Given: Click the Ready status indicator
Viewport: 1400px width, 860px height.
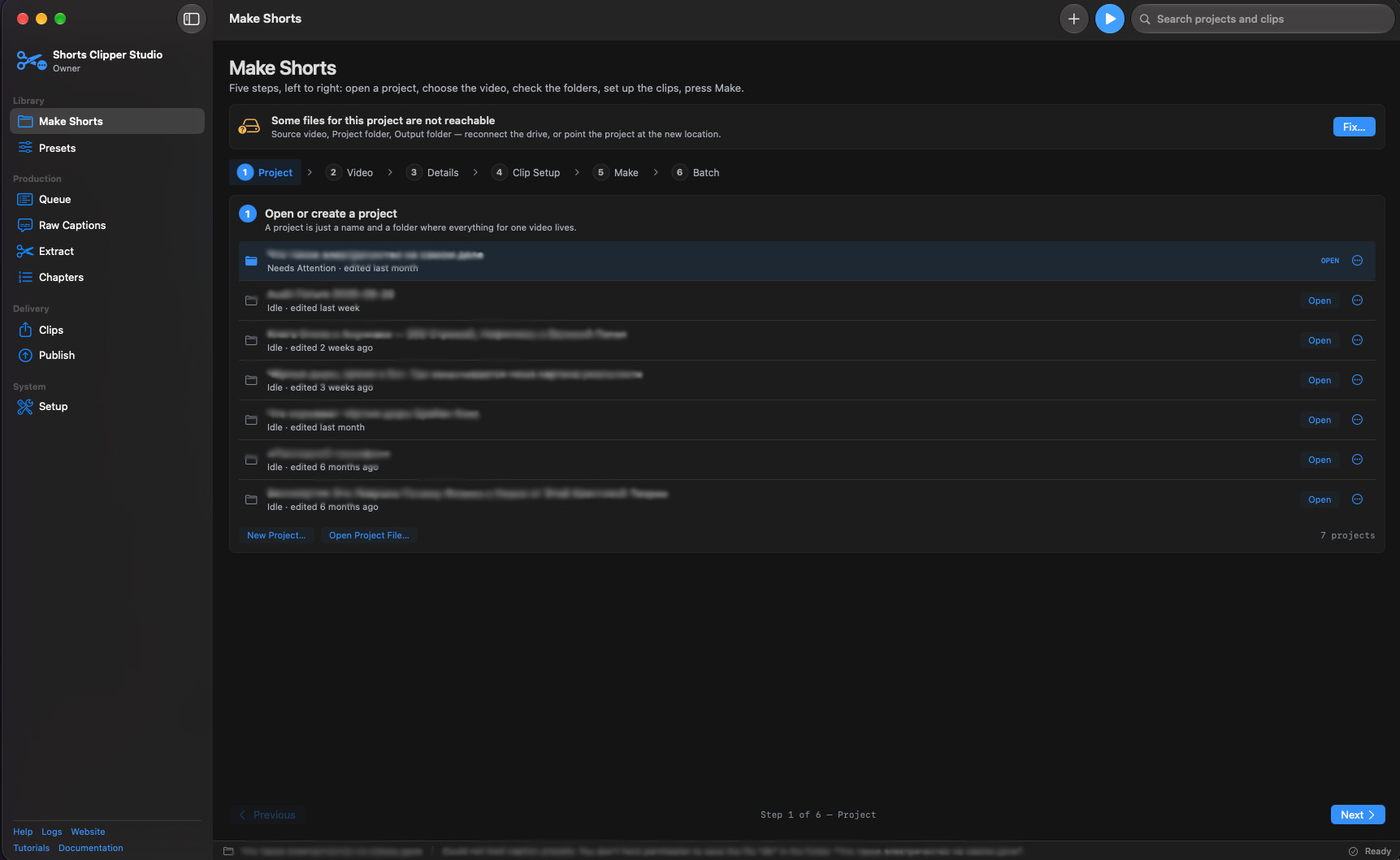Looking at the screenshot, I should point(1370,851).
